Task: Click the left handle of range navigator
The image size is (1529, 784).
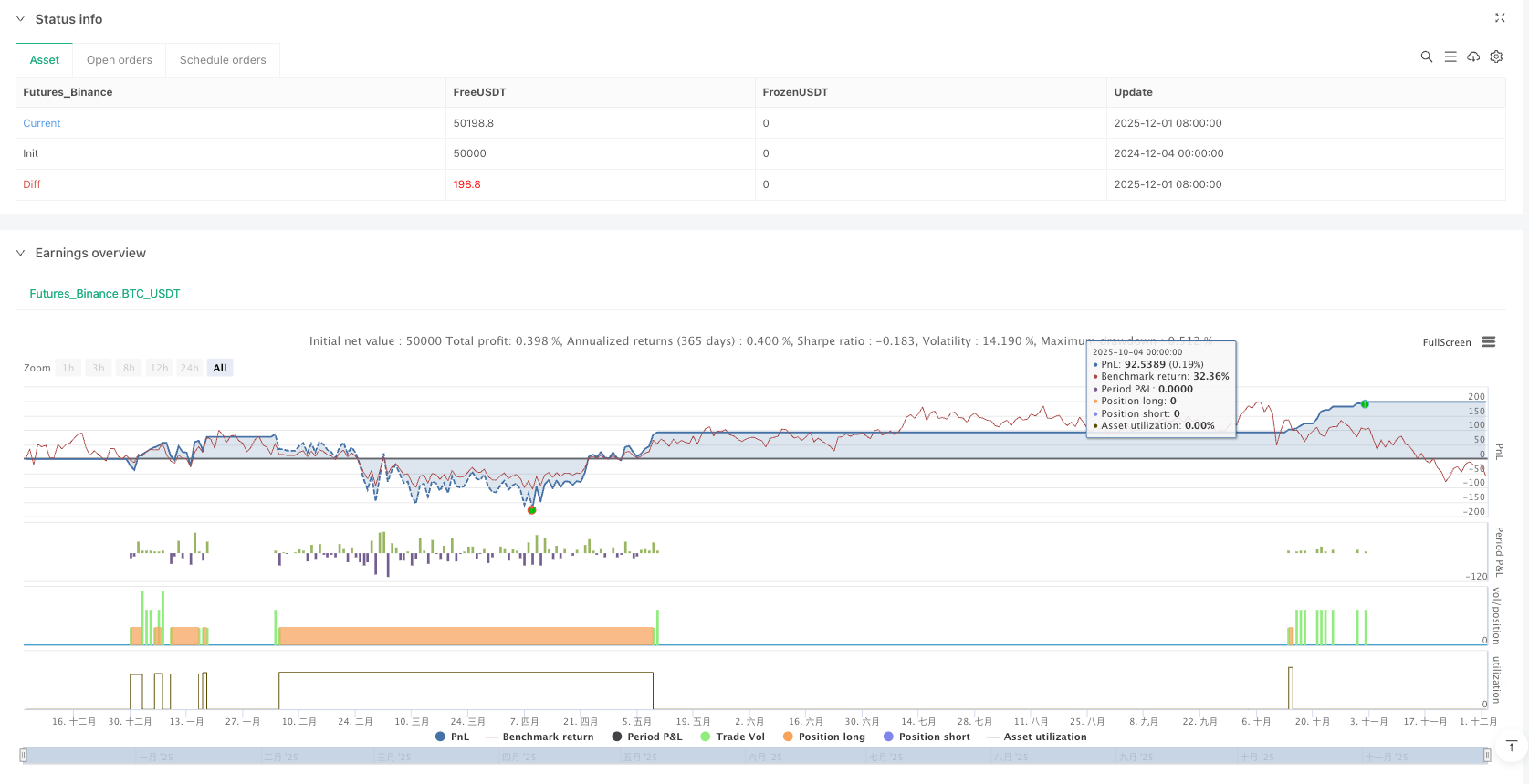Action: pos(24,755)
